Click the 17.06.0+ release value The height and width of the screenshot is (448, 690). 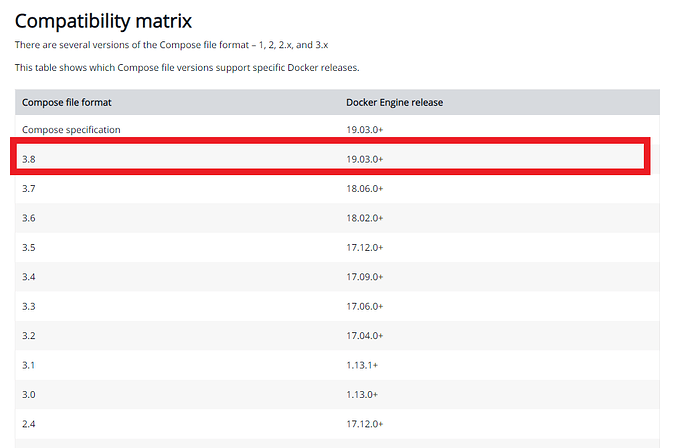point(365,306)
